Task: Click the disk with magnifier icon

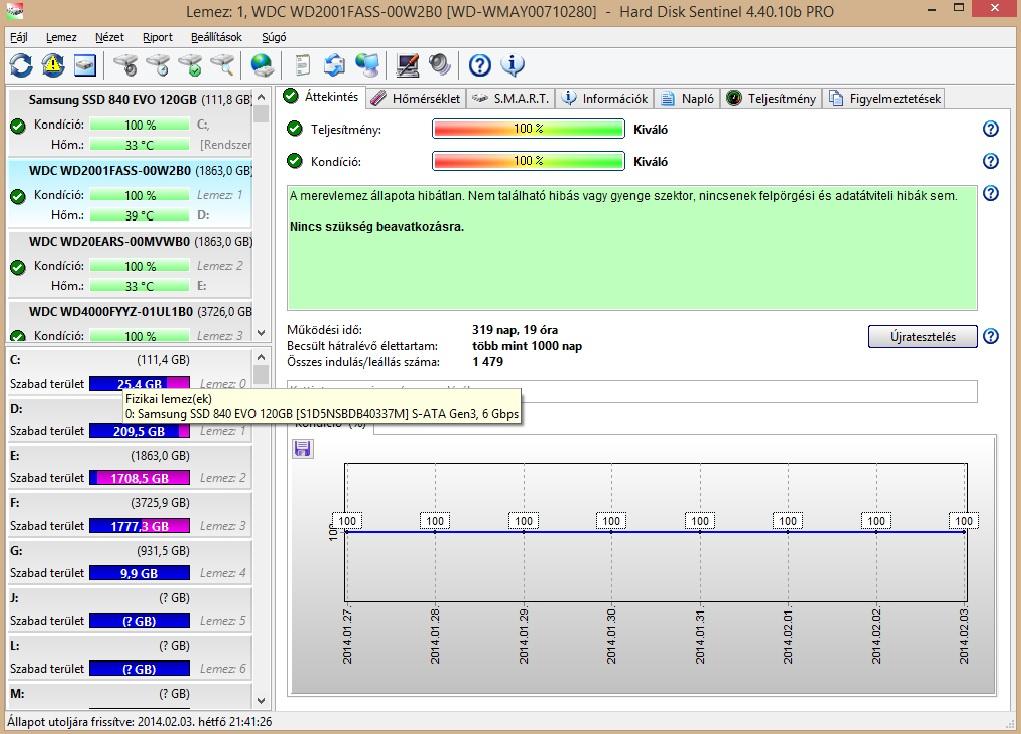Action: [222, 65]
